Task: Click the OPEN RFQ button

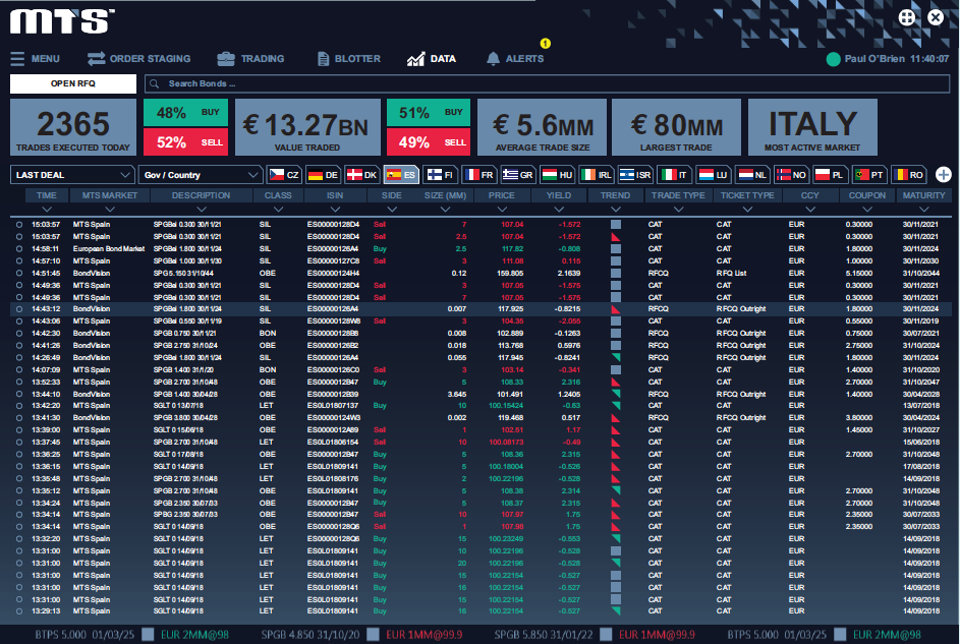Action: pos(73,84)
